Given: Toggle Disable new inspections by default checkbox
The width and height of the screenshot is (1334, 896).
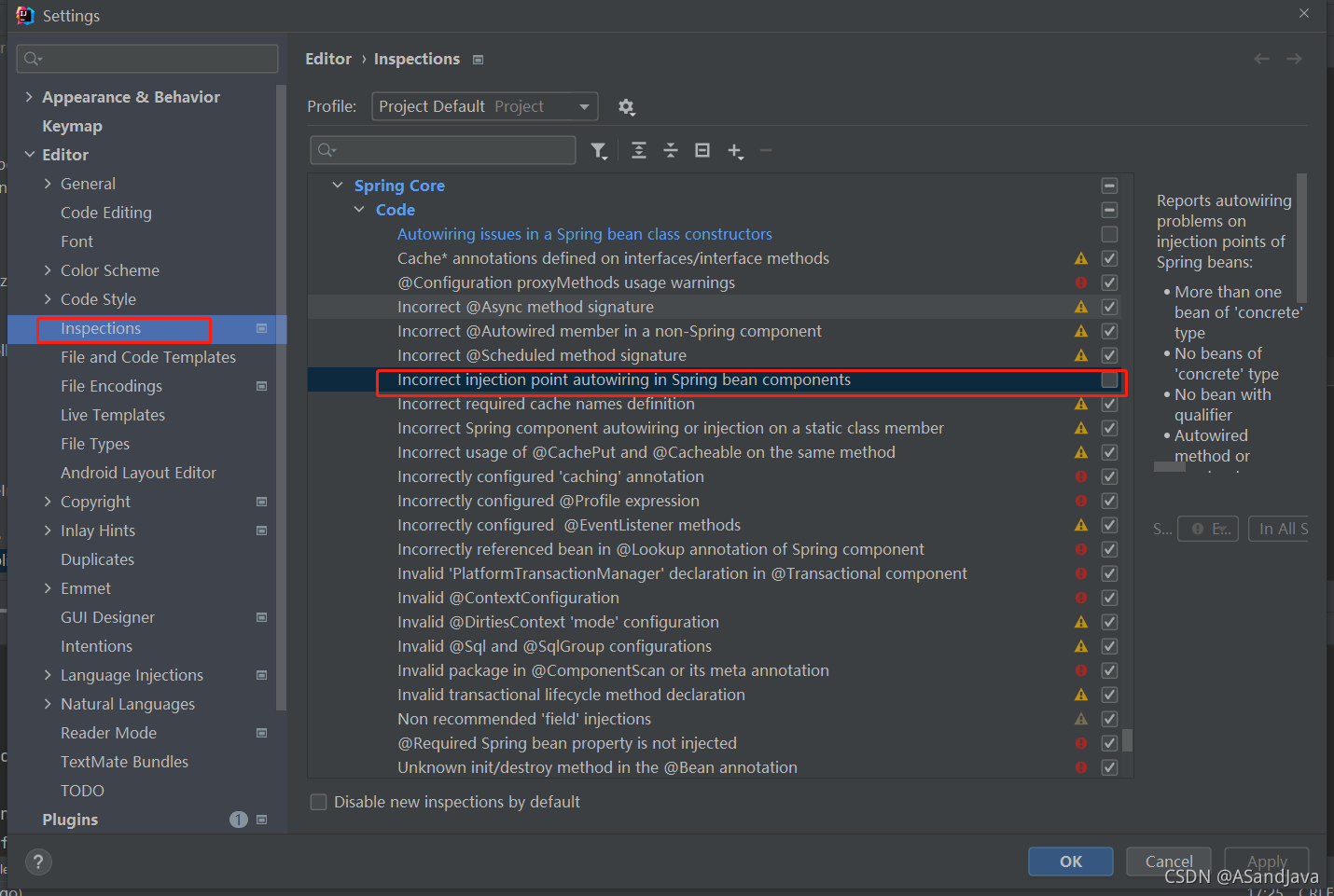Looking at the screenshot, I should (318, 802).
